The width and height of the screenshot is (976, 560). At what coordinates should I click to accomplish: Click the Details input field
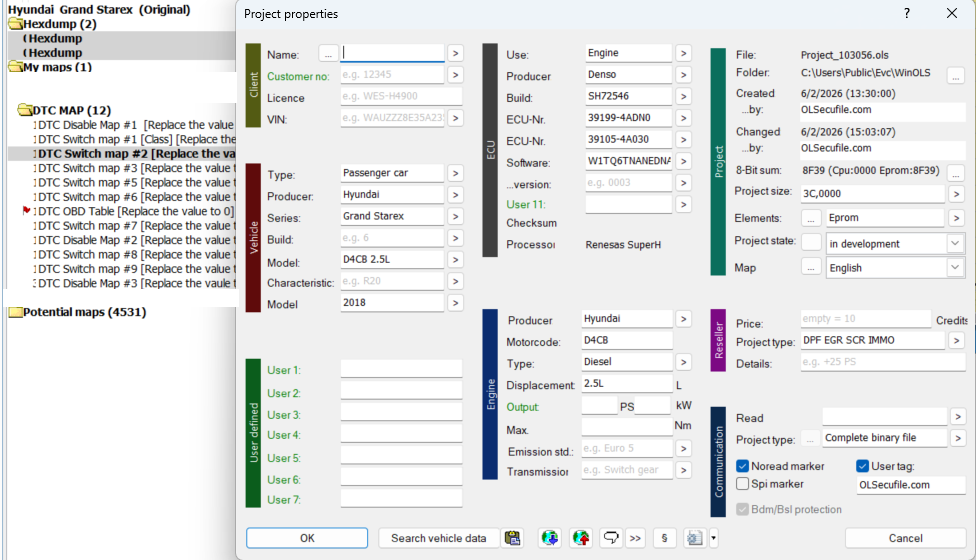pyautogui.click(x=883, y=362)
